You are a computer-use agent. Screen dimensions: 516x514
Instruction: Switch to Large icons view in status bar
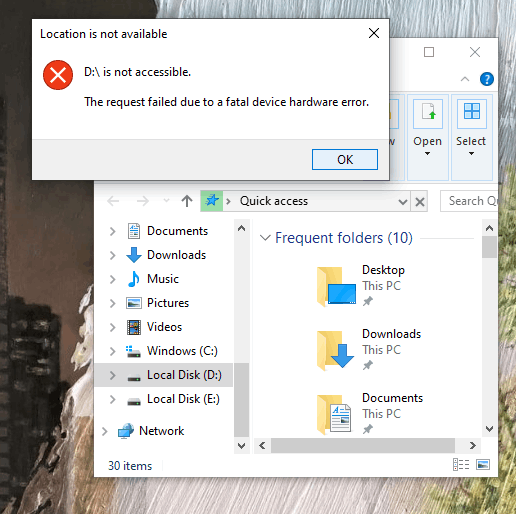pyautogui.click(x=483, y=464)
